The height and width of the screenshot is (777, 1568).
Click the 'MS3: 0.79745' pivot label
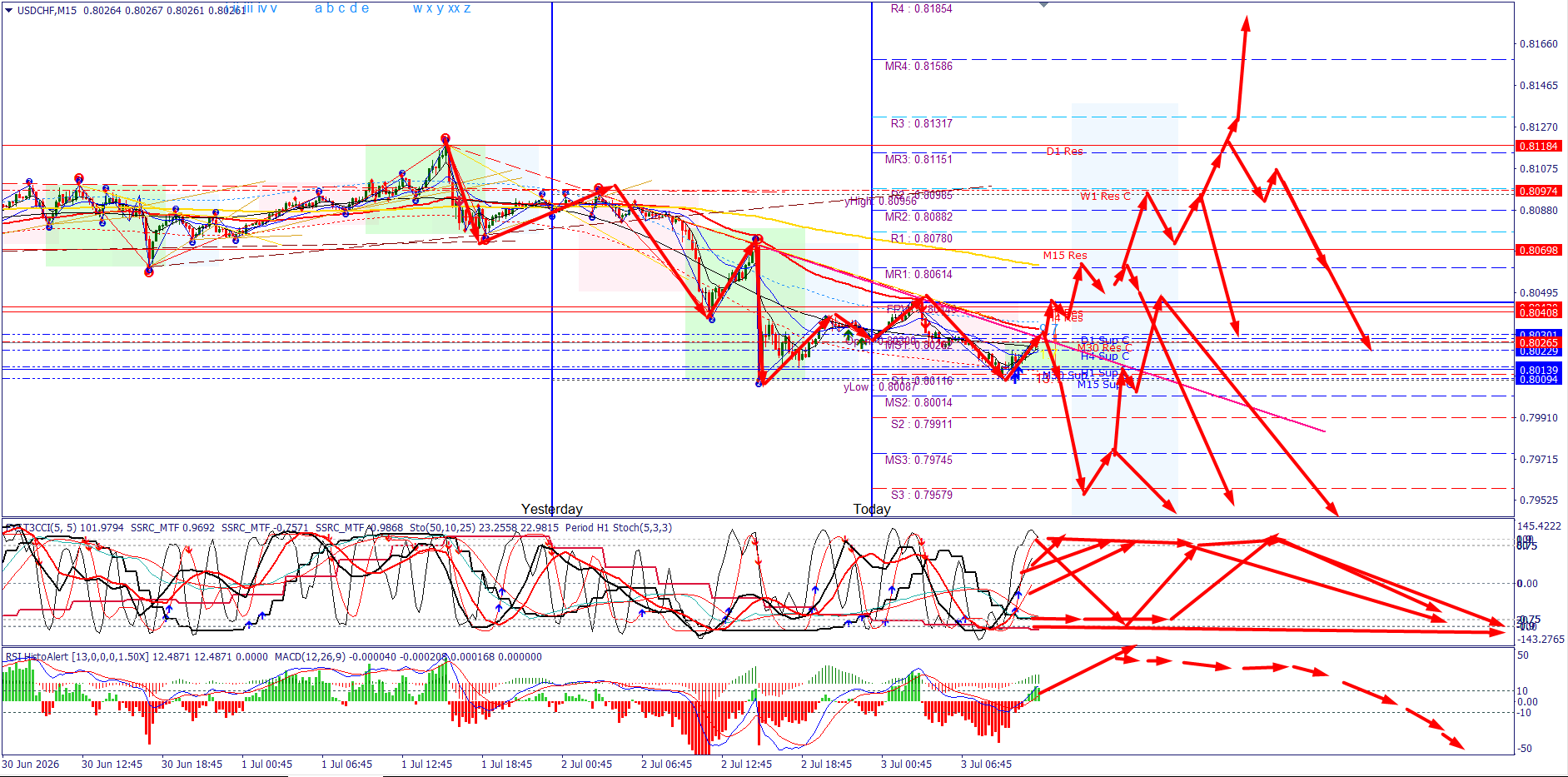point(918,460)
